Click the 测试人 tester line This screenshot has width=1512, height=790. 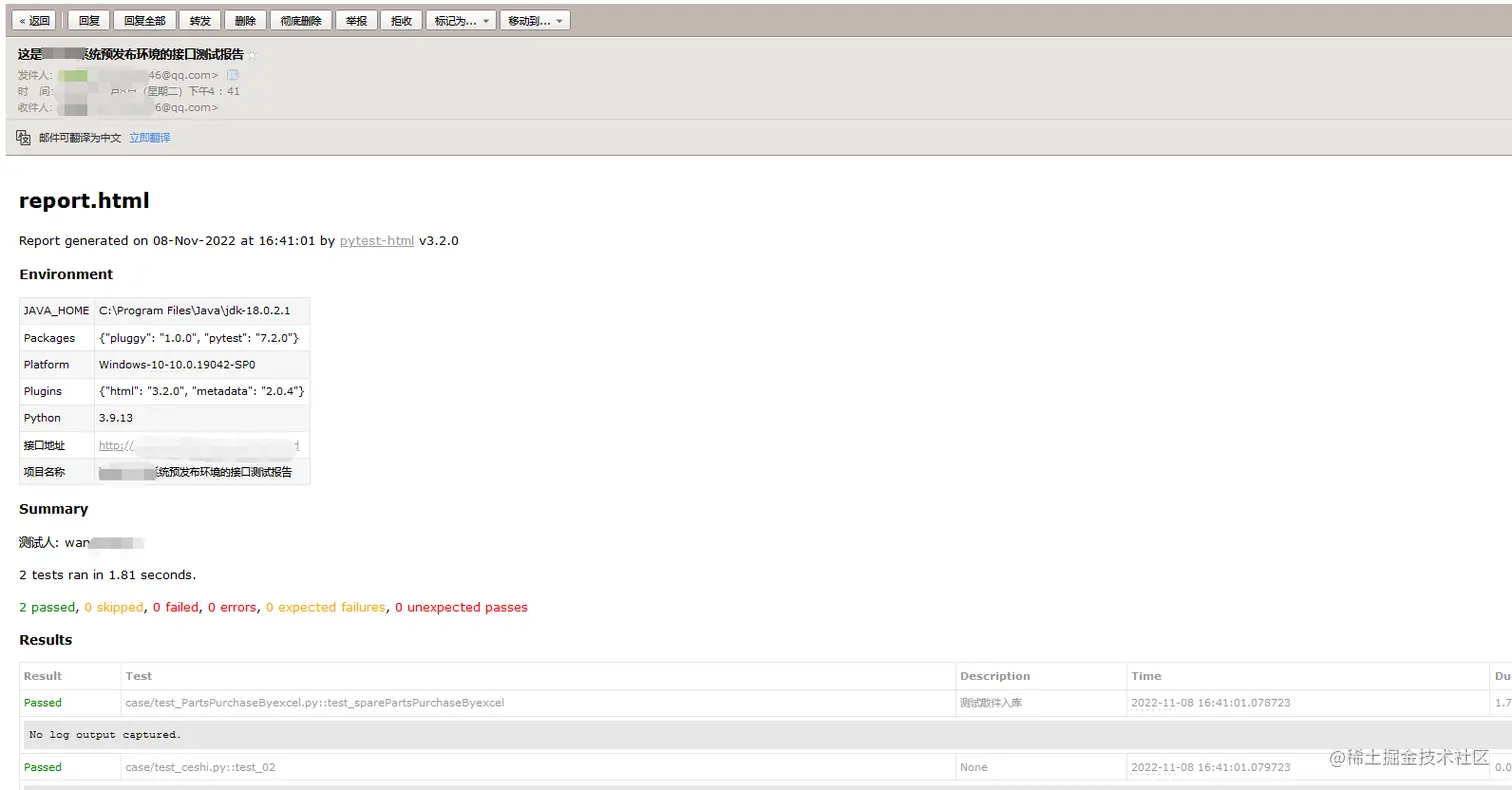coord(82,543)
